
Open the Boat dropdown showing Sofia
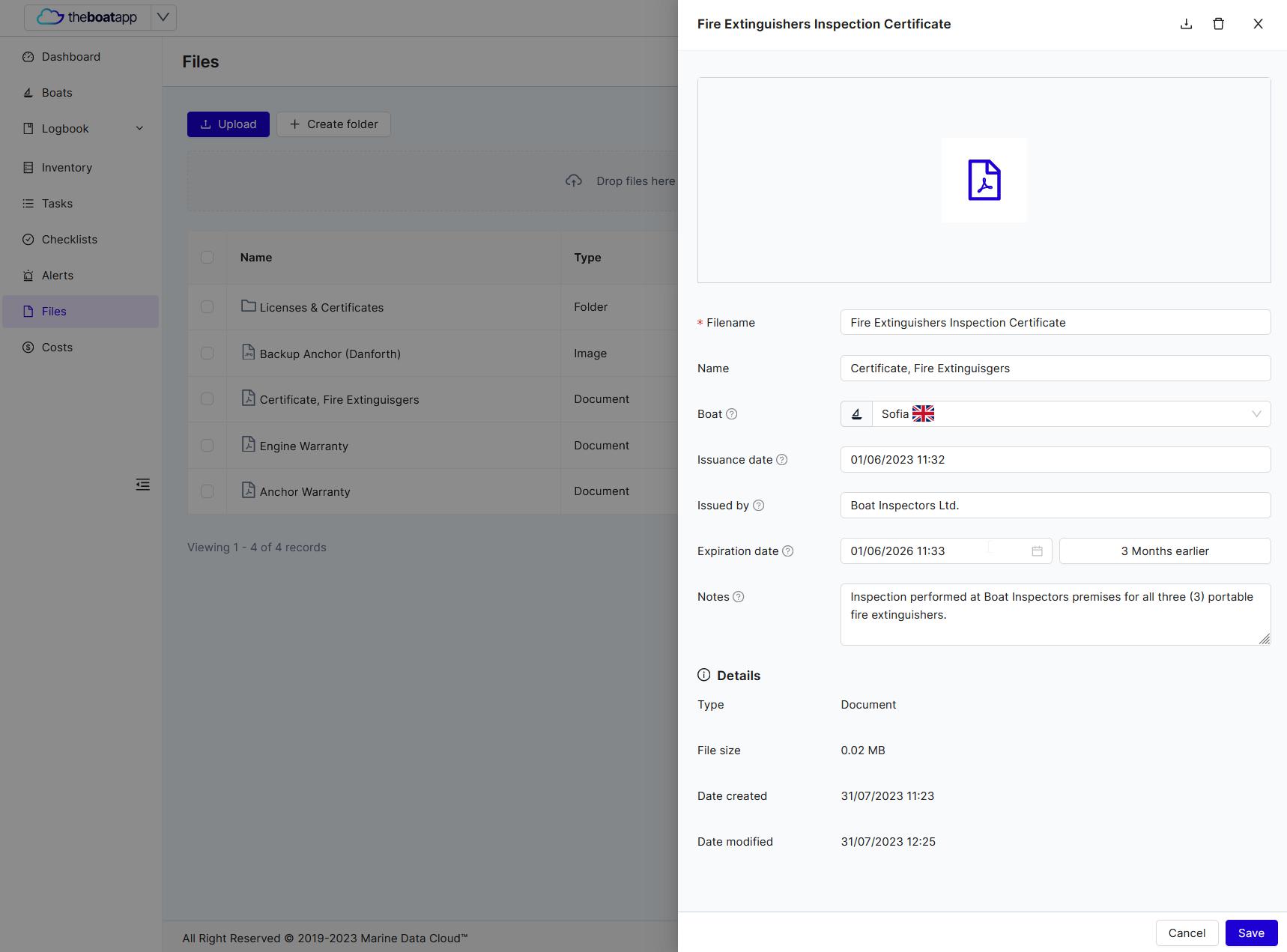1071,414
